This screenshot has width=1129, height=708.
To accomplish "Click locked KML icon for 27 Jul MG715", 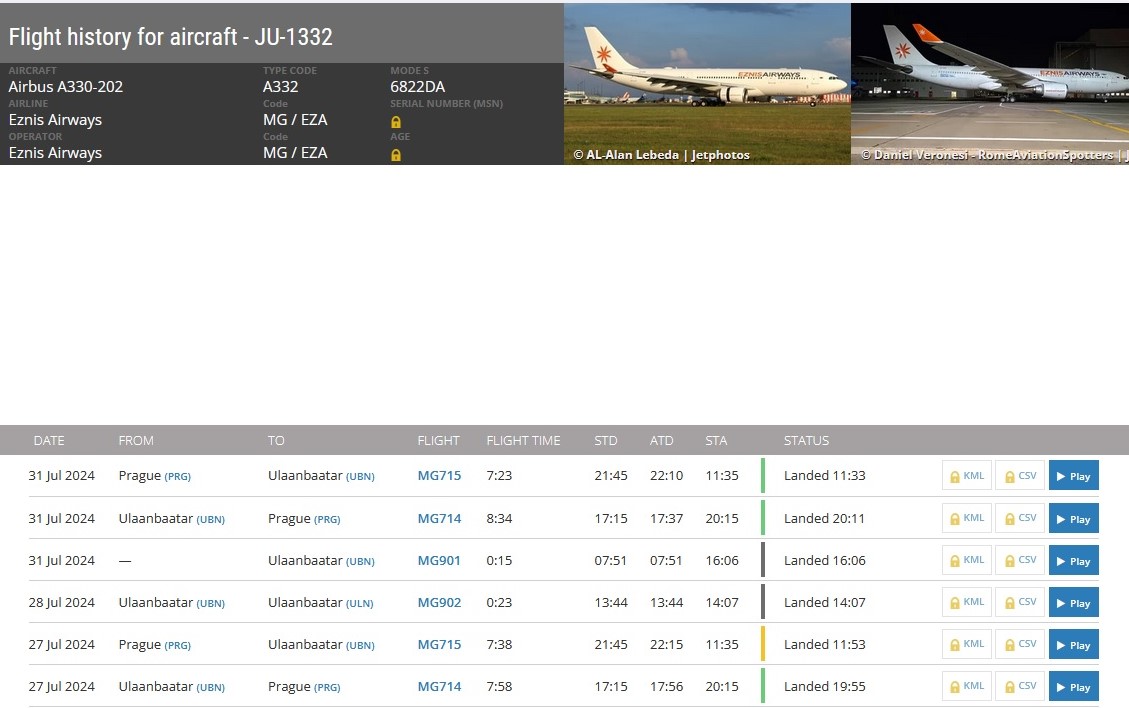I will click(x=967, y=645).
